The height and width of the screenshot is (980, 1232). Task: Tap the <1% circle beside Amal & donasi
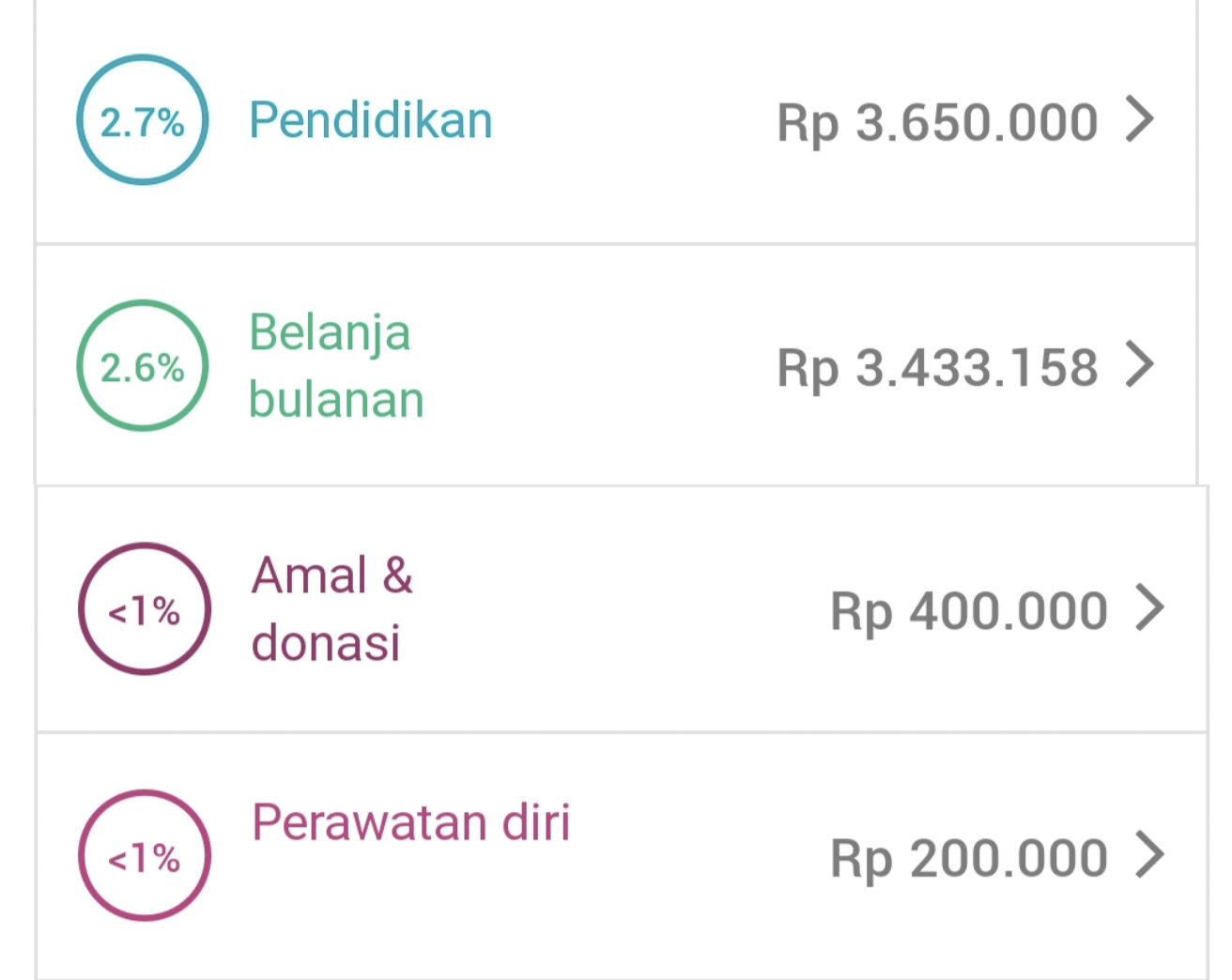(144, 609)
